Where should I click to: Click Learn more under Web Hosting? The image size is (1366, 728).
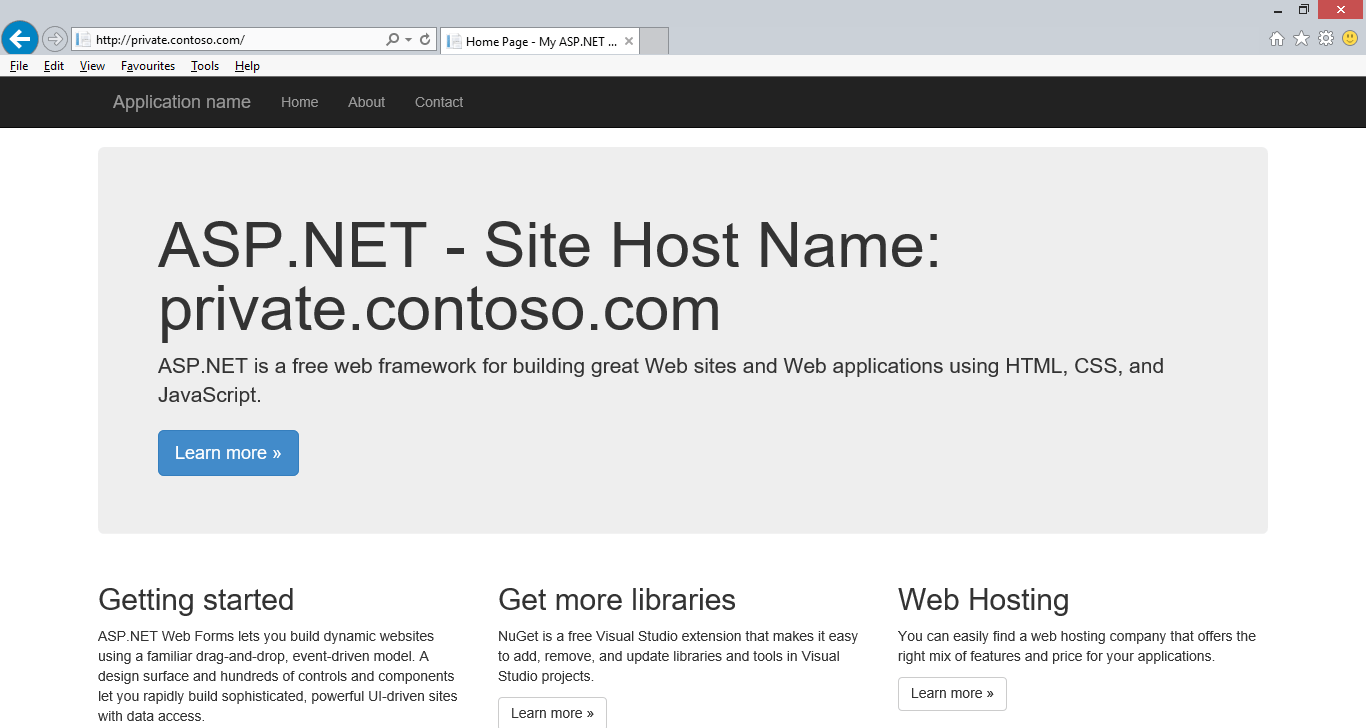click(952, 693)
